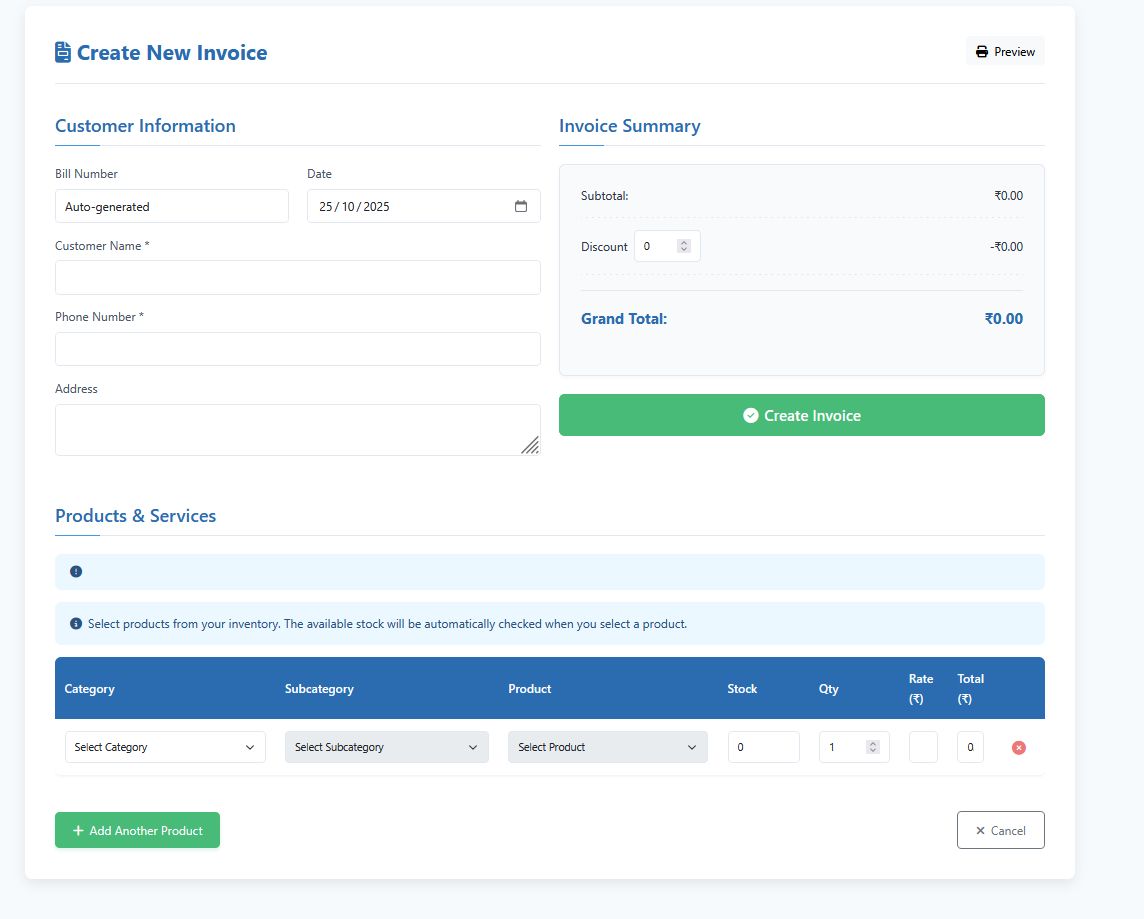
Task: Open the Select Product dropdown
Action: 607,747
